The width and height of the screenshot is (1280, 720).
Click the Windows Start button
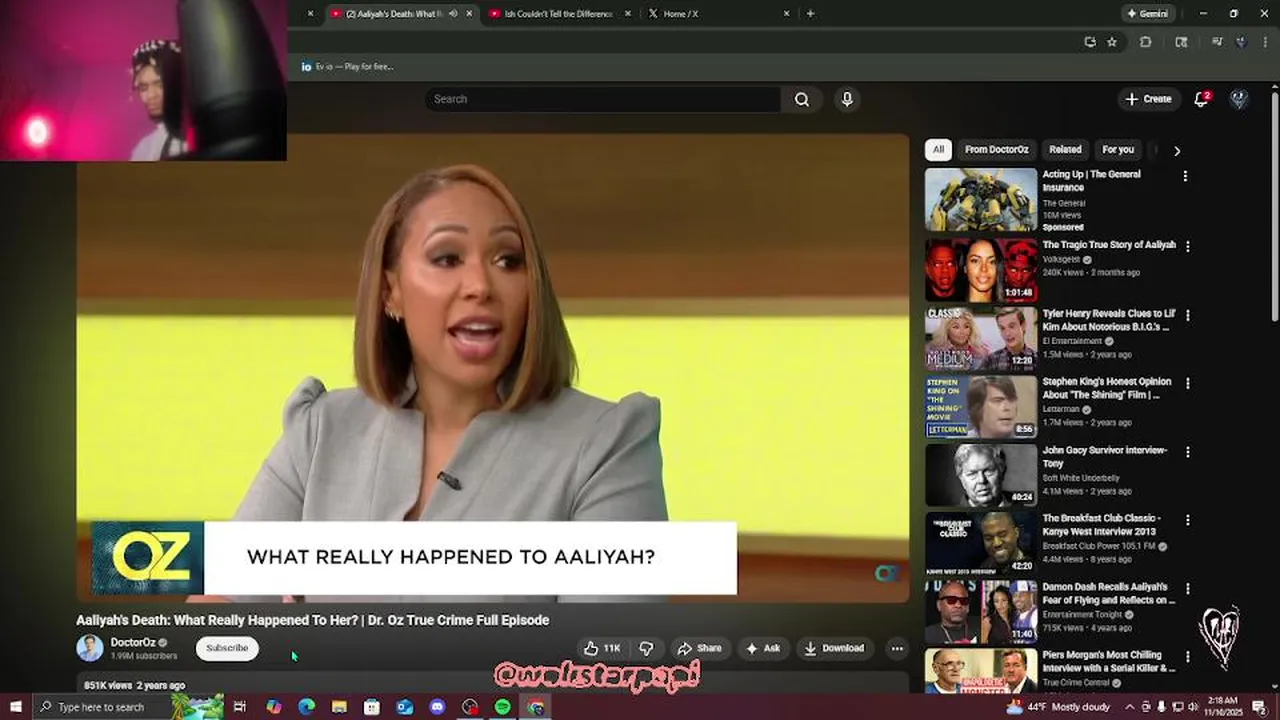coord(15,707)
